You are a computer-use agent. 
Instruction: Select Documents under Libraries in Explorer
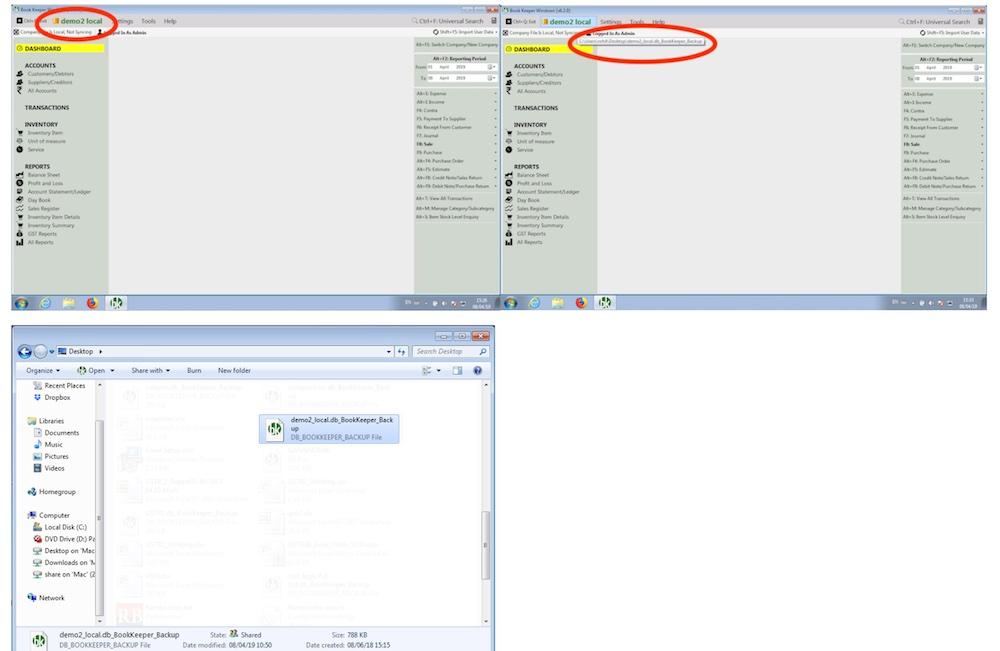point(61,432)
